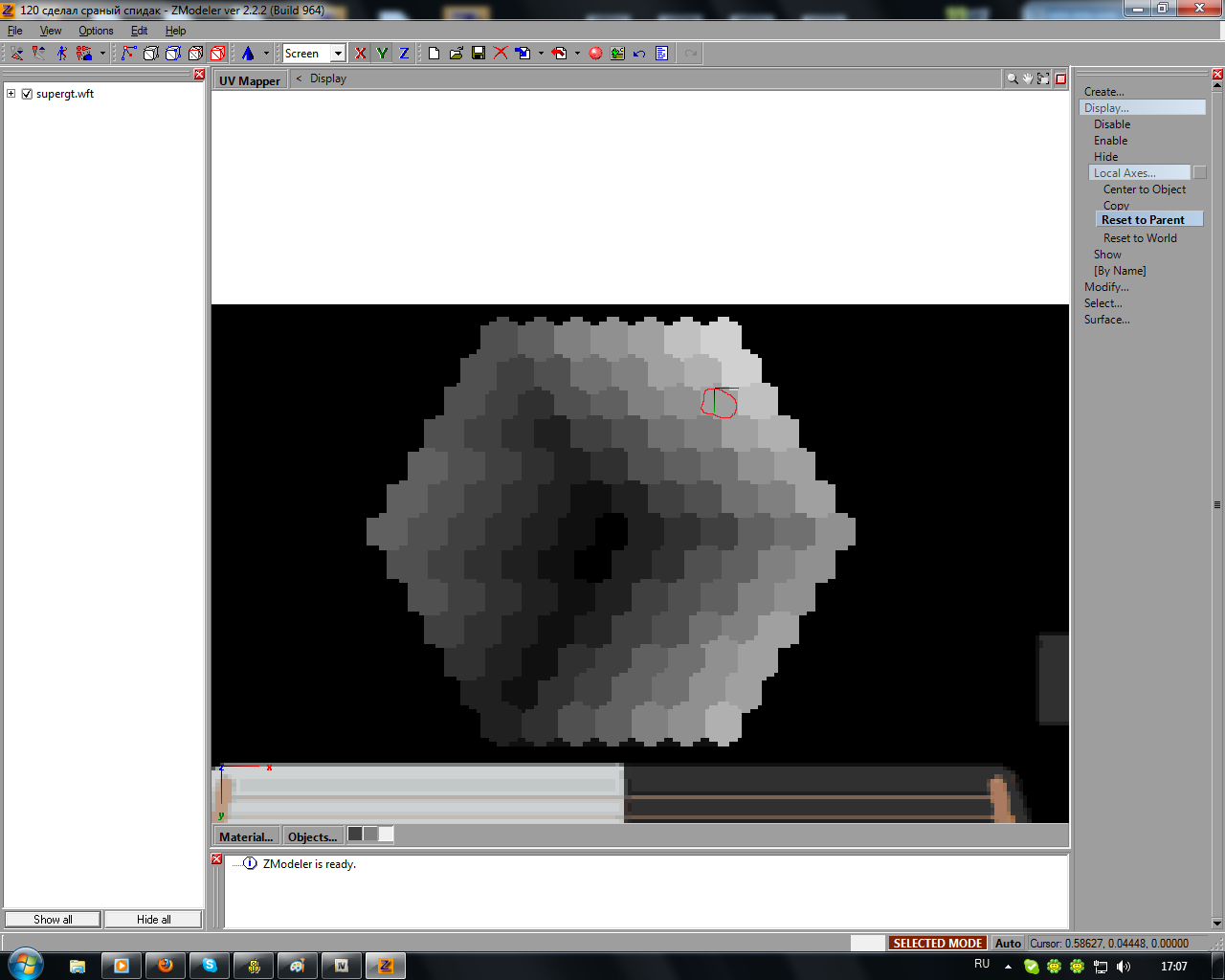Open the Options menu
This screenshot has height=980, width=1225.
point(96,31)
